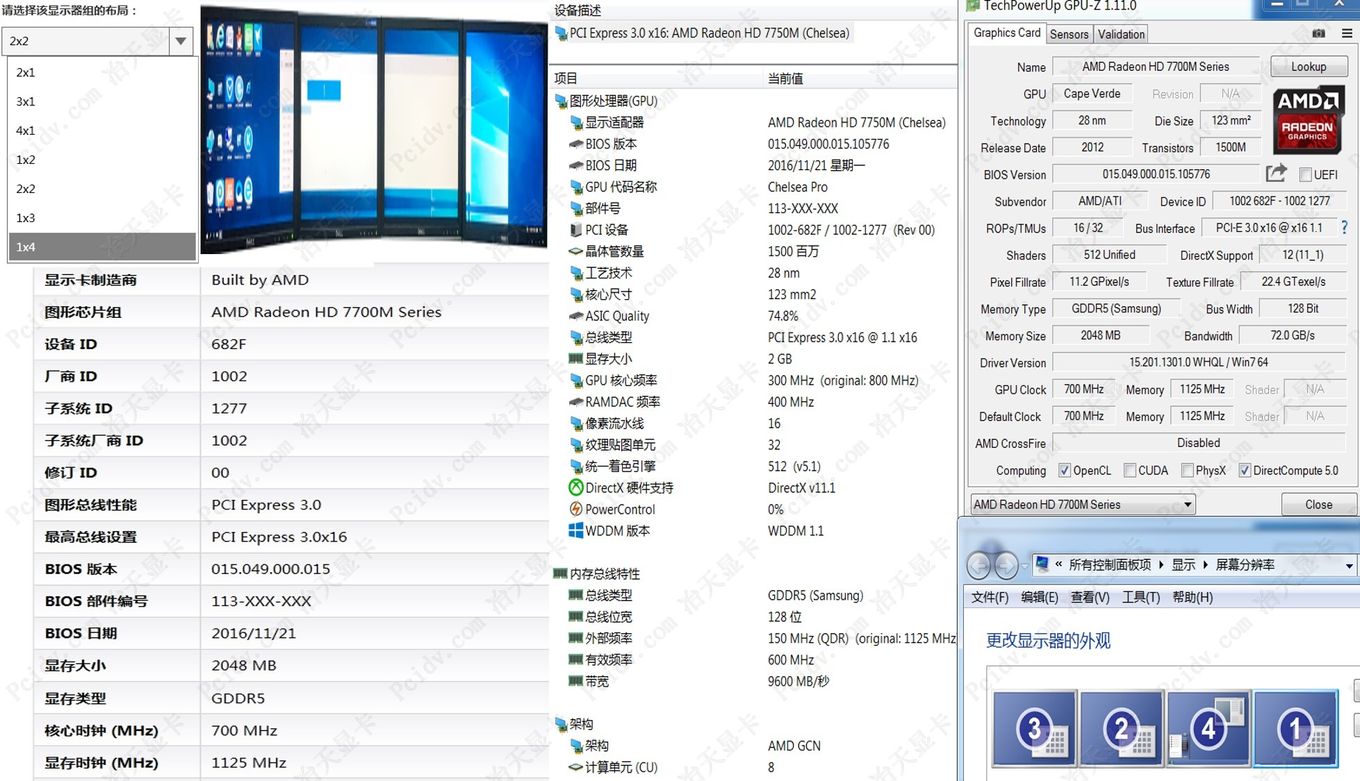1360x781 pixels.
Task: Choose the 3x1 layout option in the list
Action: click(102, 101)
